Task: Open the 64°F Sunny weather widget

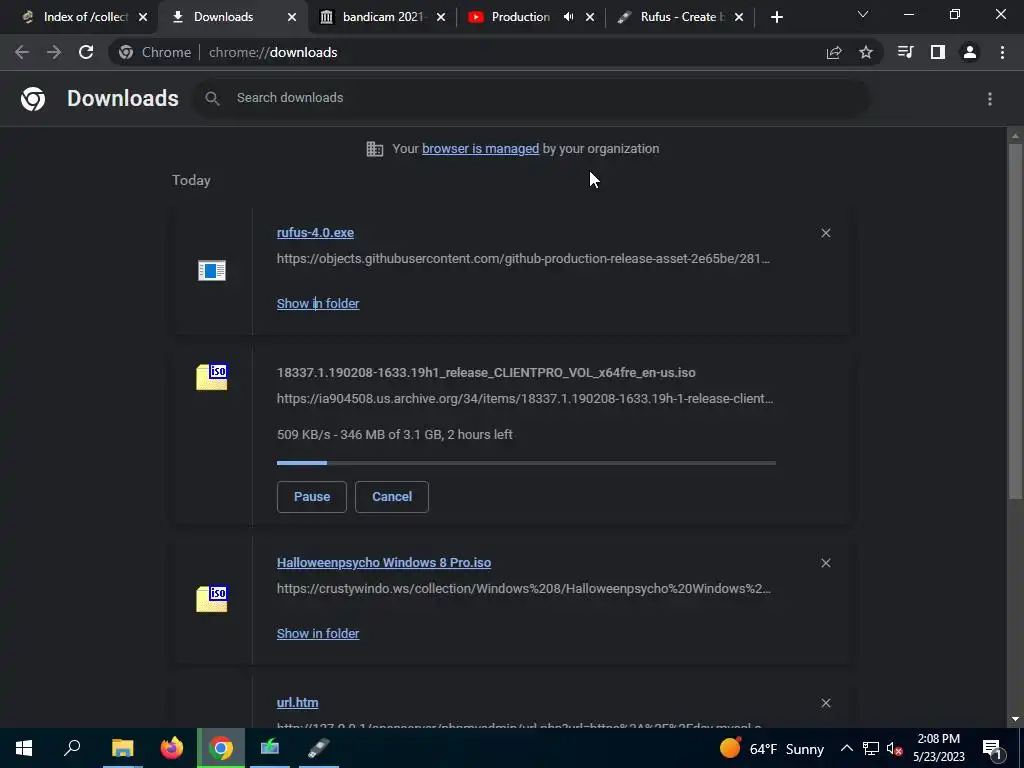Action: [772, 748]
